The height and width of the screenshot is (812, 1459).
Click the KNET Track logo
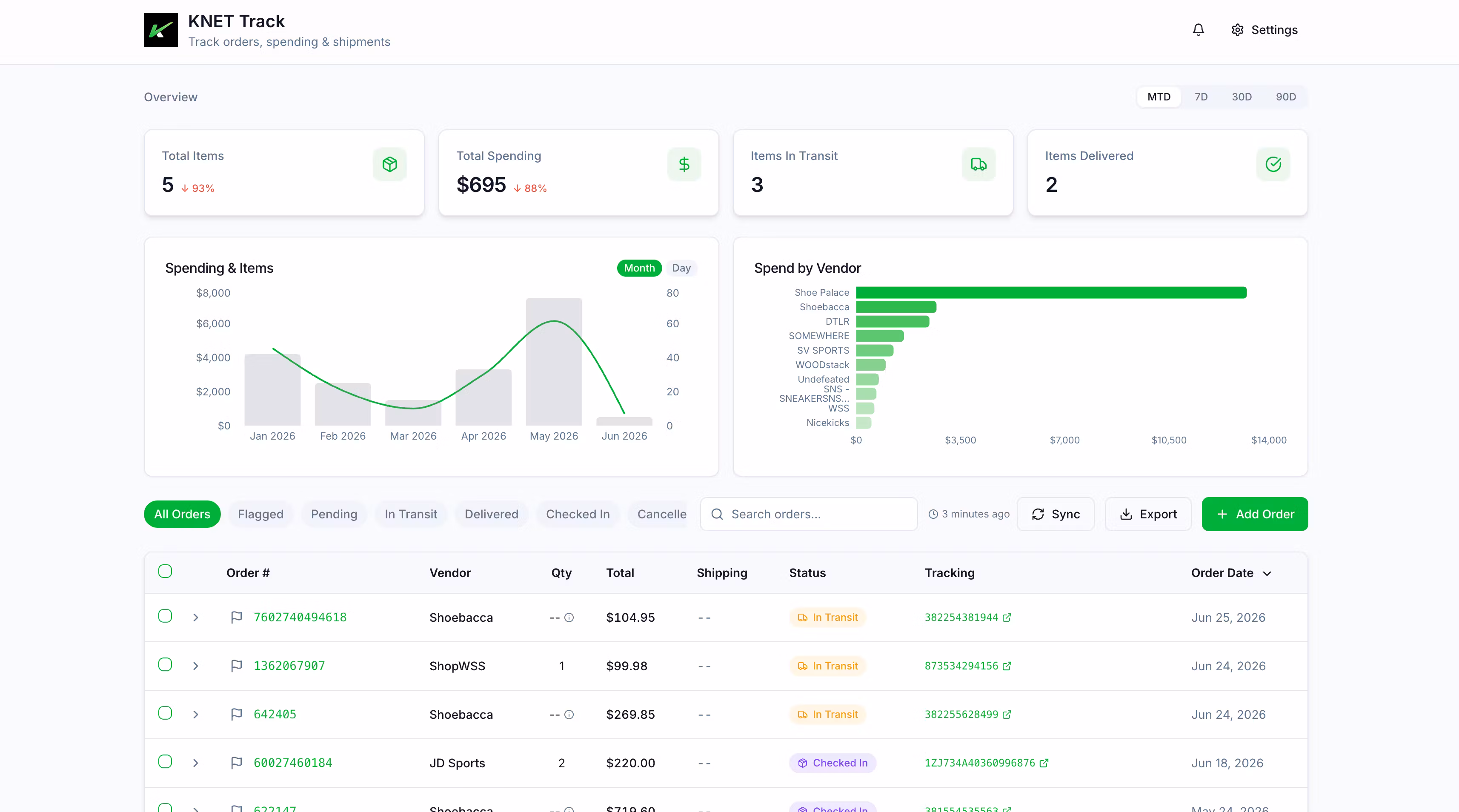(161, 30)
